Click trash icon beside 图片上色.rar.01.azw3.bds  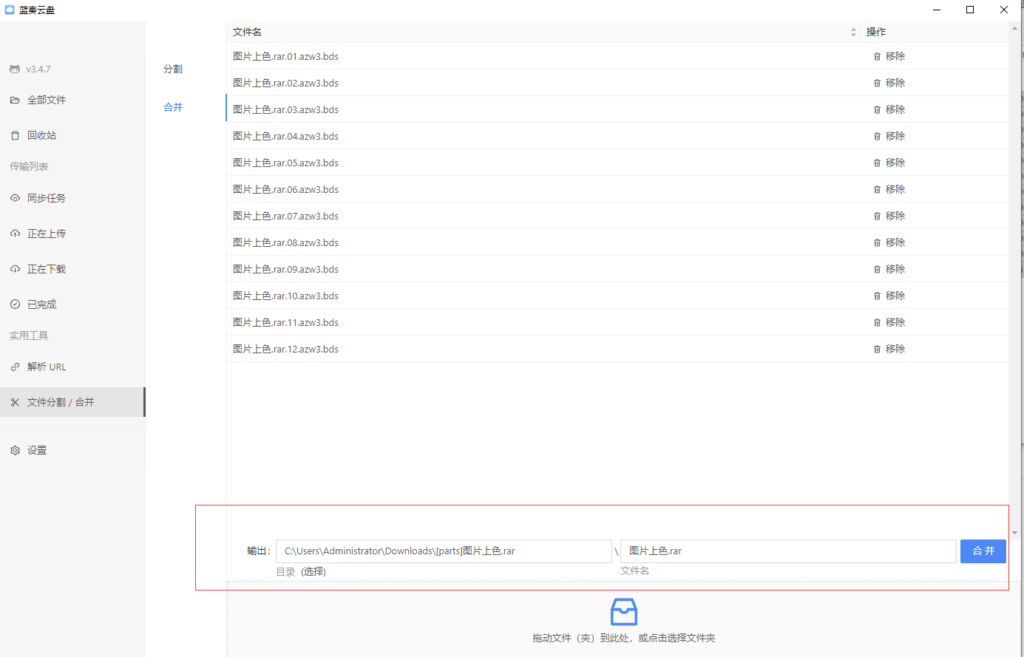[x=876, y=56]
